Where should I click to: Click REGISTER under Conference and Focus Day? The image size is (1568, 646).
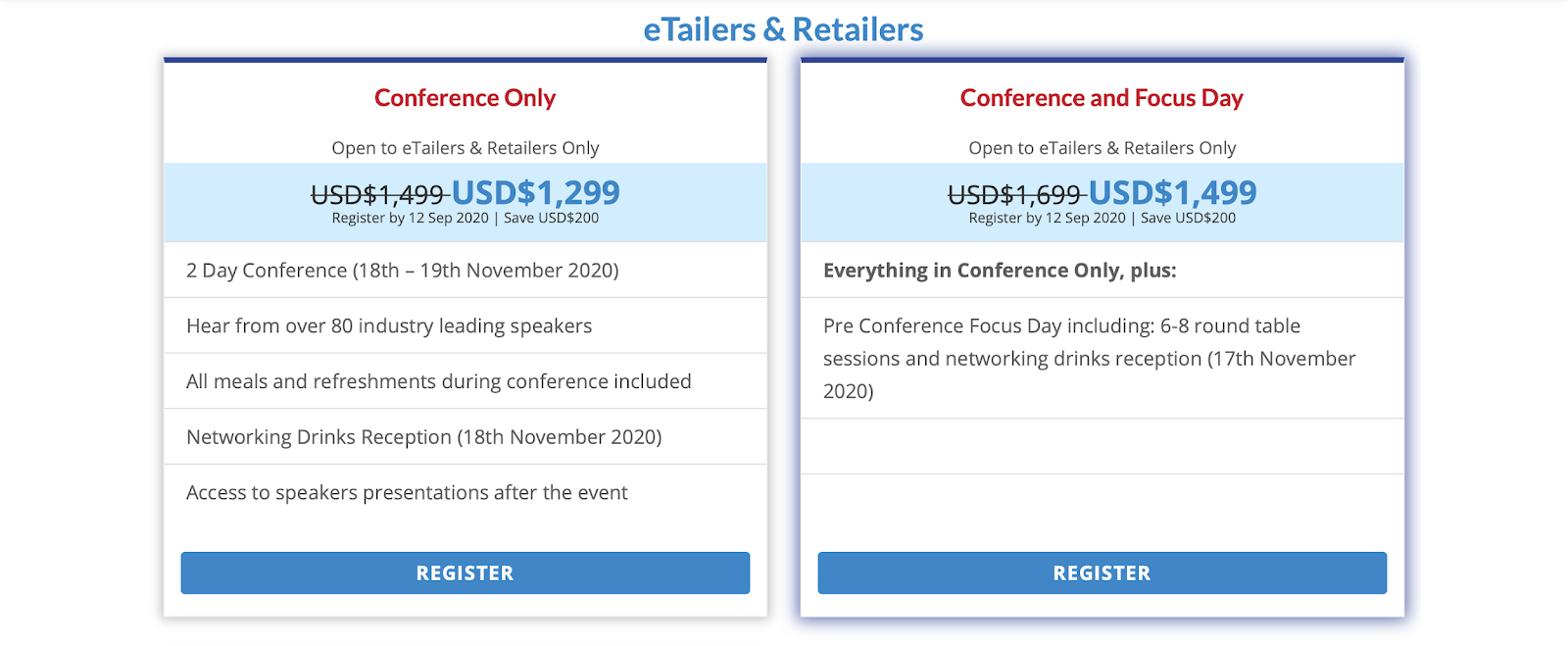[1102, 572]
